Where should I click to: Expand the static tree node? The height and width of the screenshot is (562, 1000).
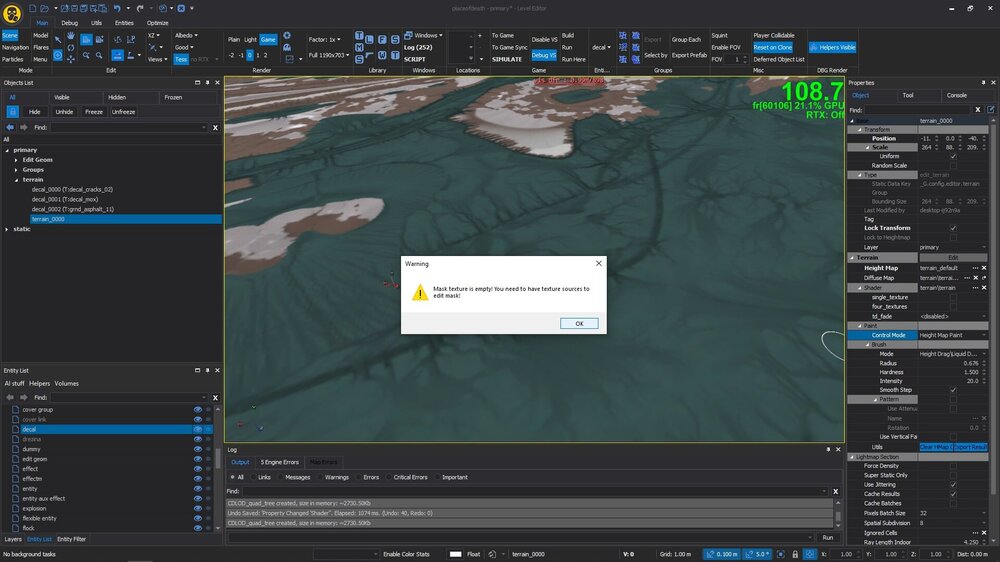point(6,229)
